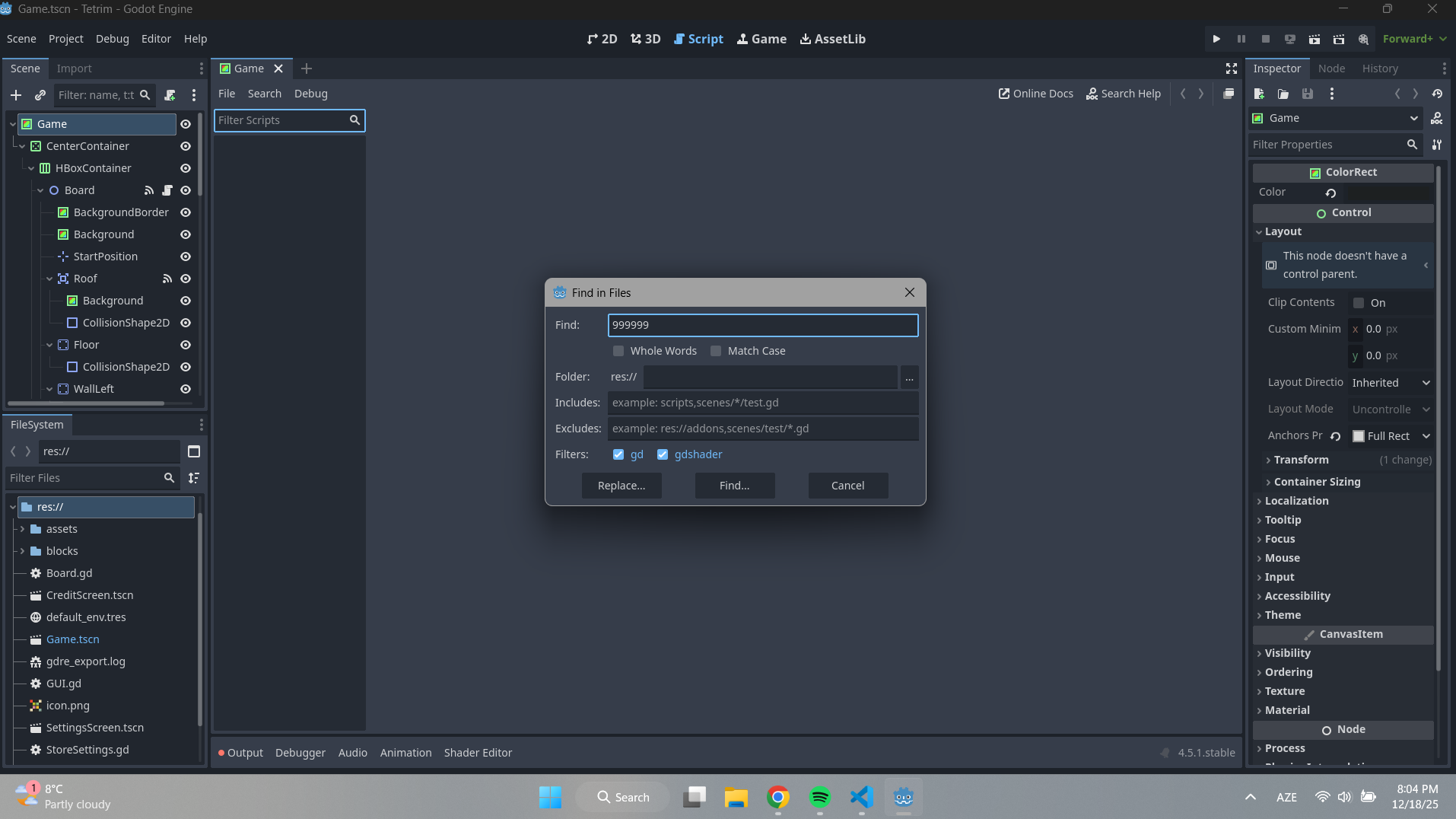Click the Add Child Node plus icon
This screenshot has width=1456, height=819.
point(16,95)
